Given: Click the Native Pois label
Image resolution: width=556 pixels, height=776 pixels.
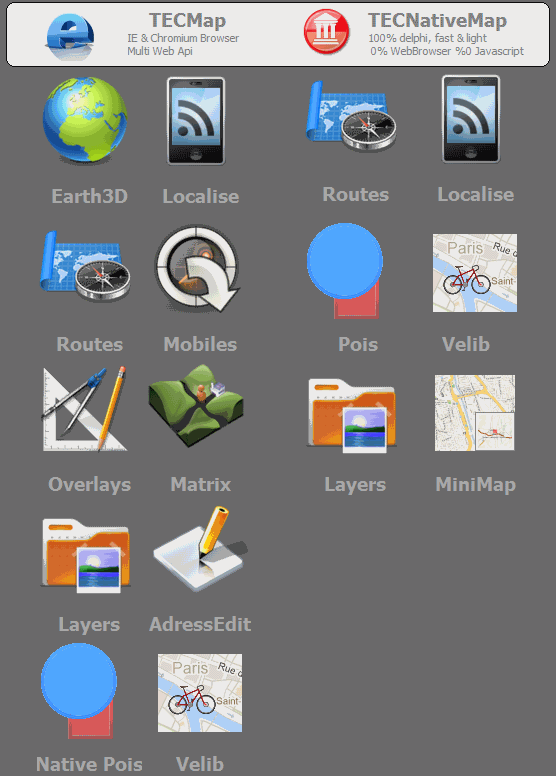Looking at the screenshot, I should coord(89,764).
